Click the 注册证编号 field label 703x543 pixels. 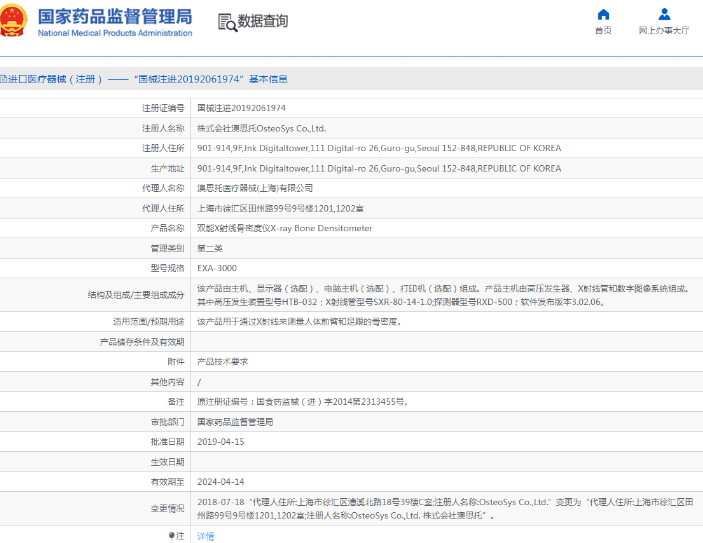click(x=163, y=108)
